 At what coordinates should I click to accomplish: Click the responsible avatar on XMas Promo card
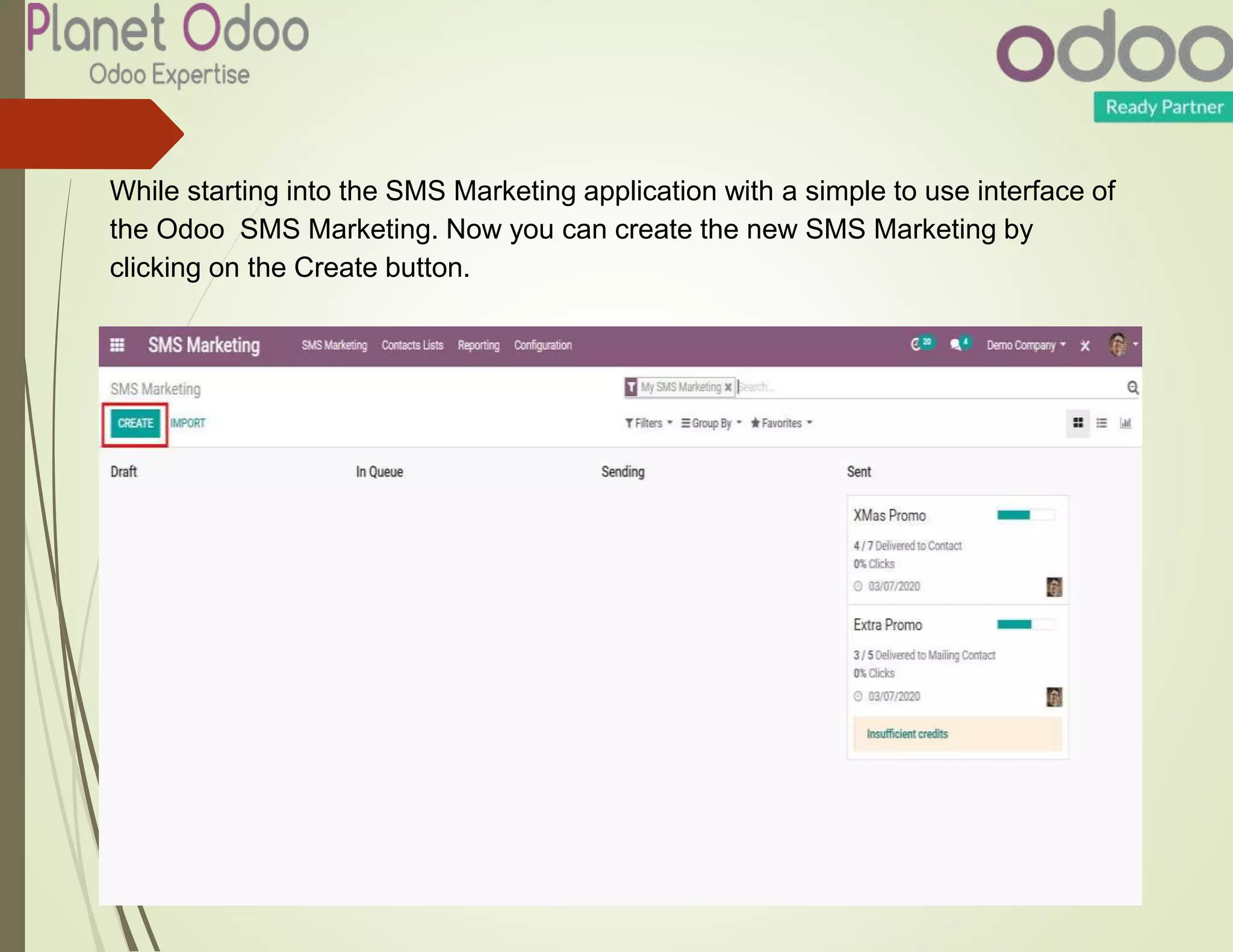(1054, 587)
